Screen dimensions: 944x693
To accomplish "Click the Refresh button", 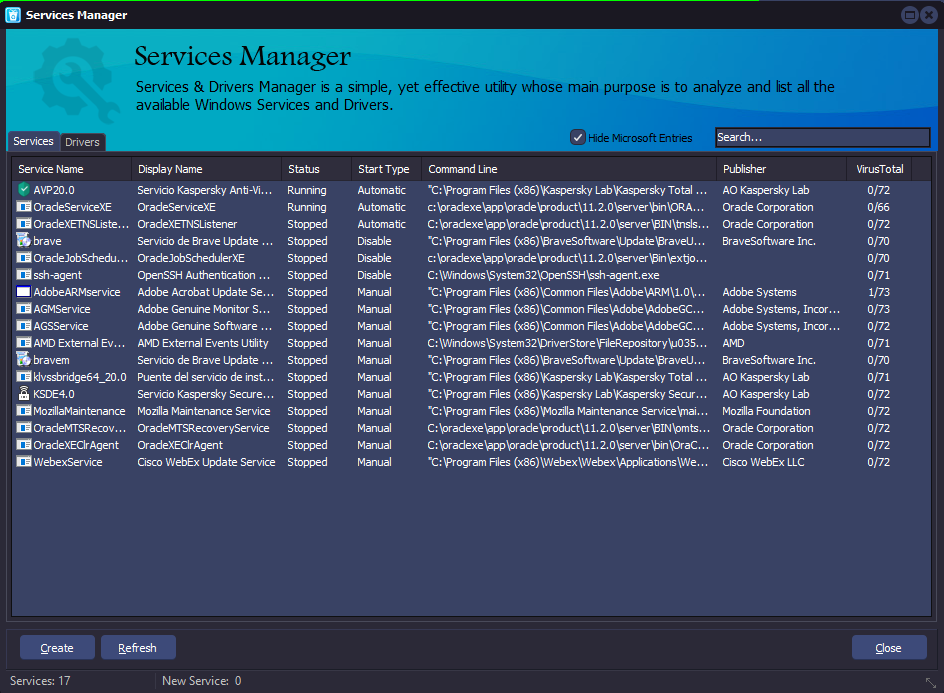I will click(138, 648).
